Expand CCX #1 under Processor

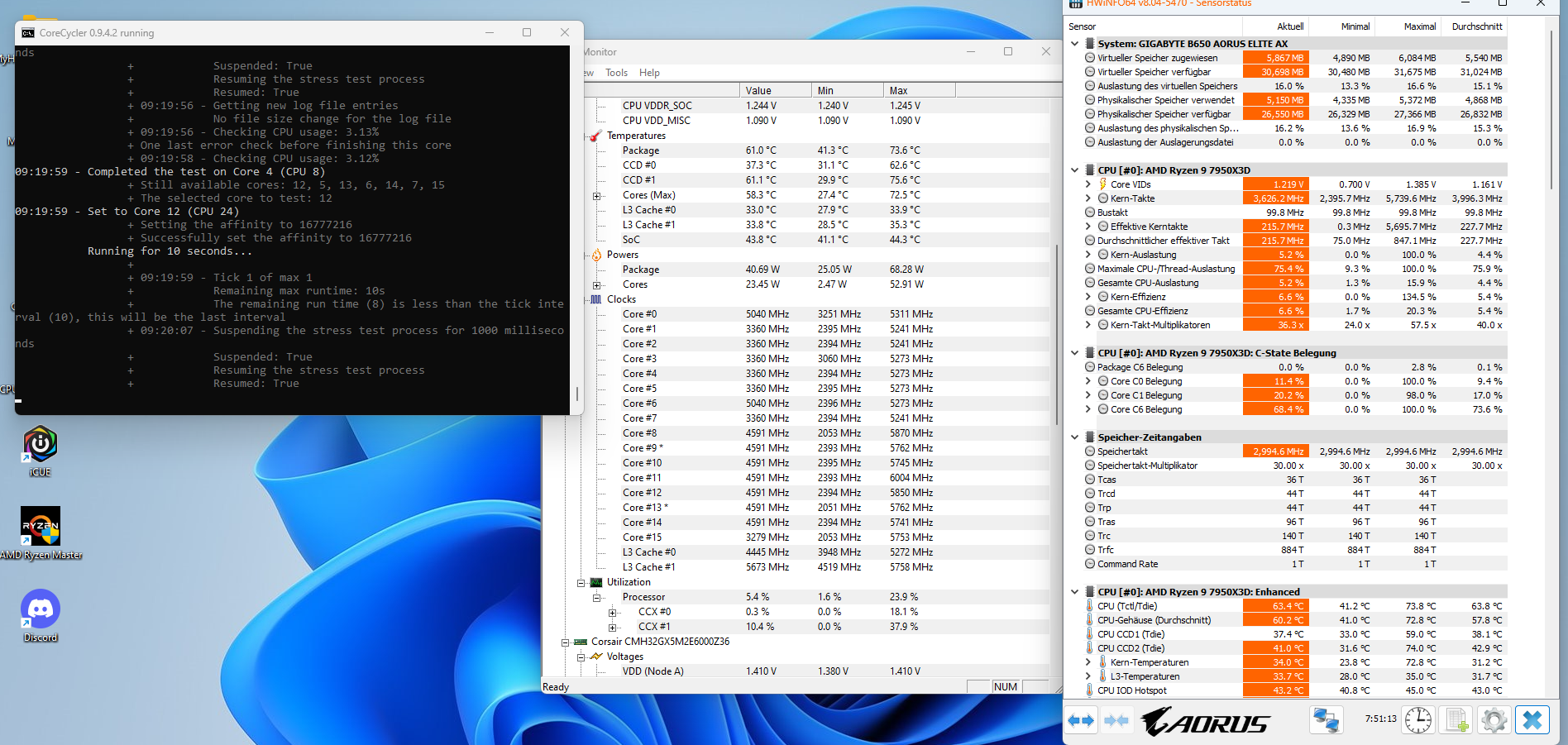click(x=613, y=628)
